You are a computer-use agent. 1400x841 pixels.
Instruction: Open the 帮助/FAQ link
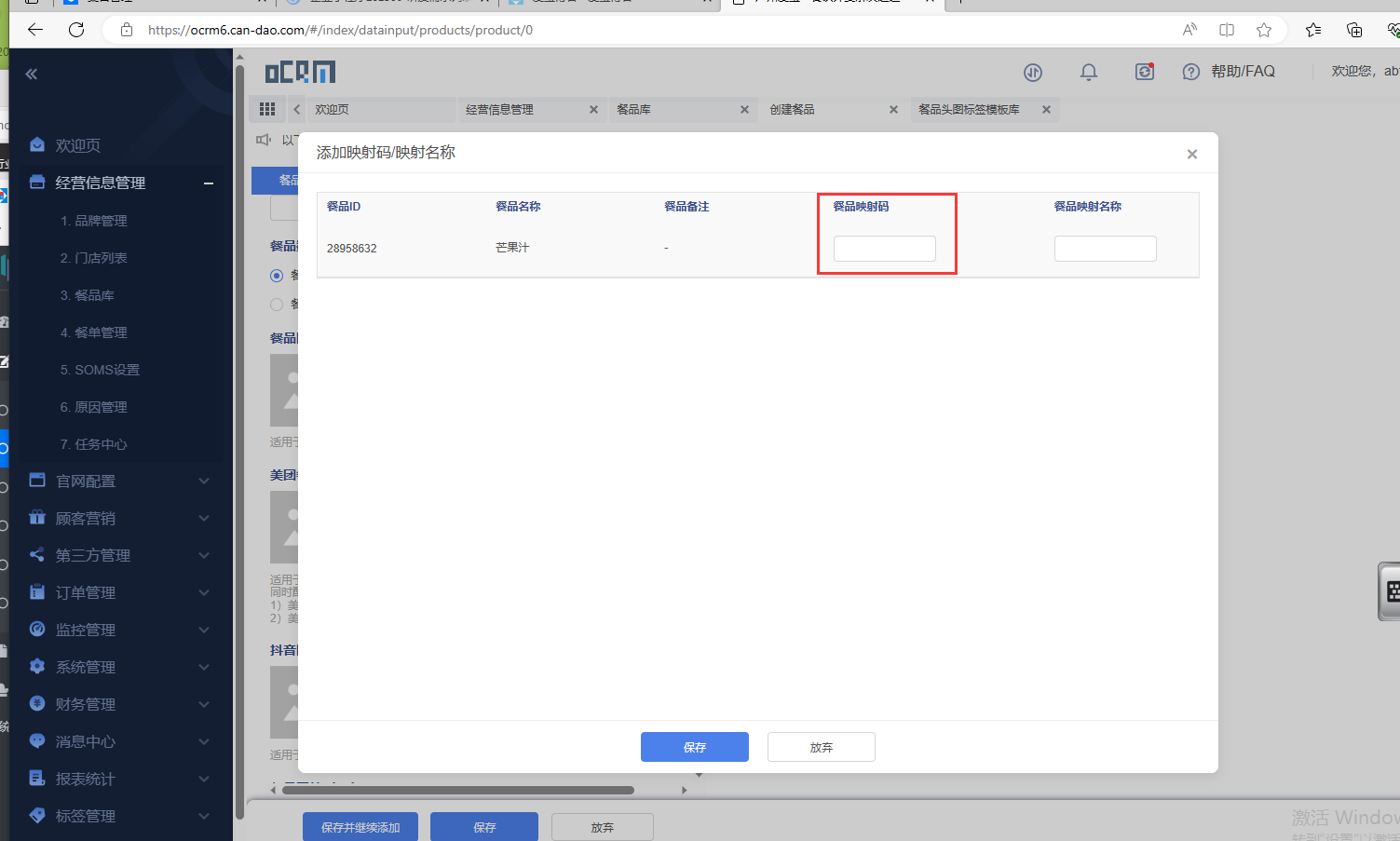(1244, 72)
